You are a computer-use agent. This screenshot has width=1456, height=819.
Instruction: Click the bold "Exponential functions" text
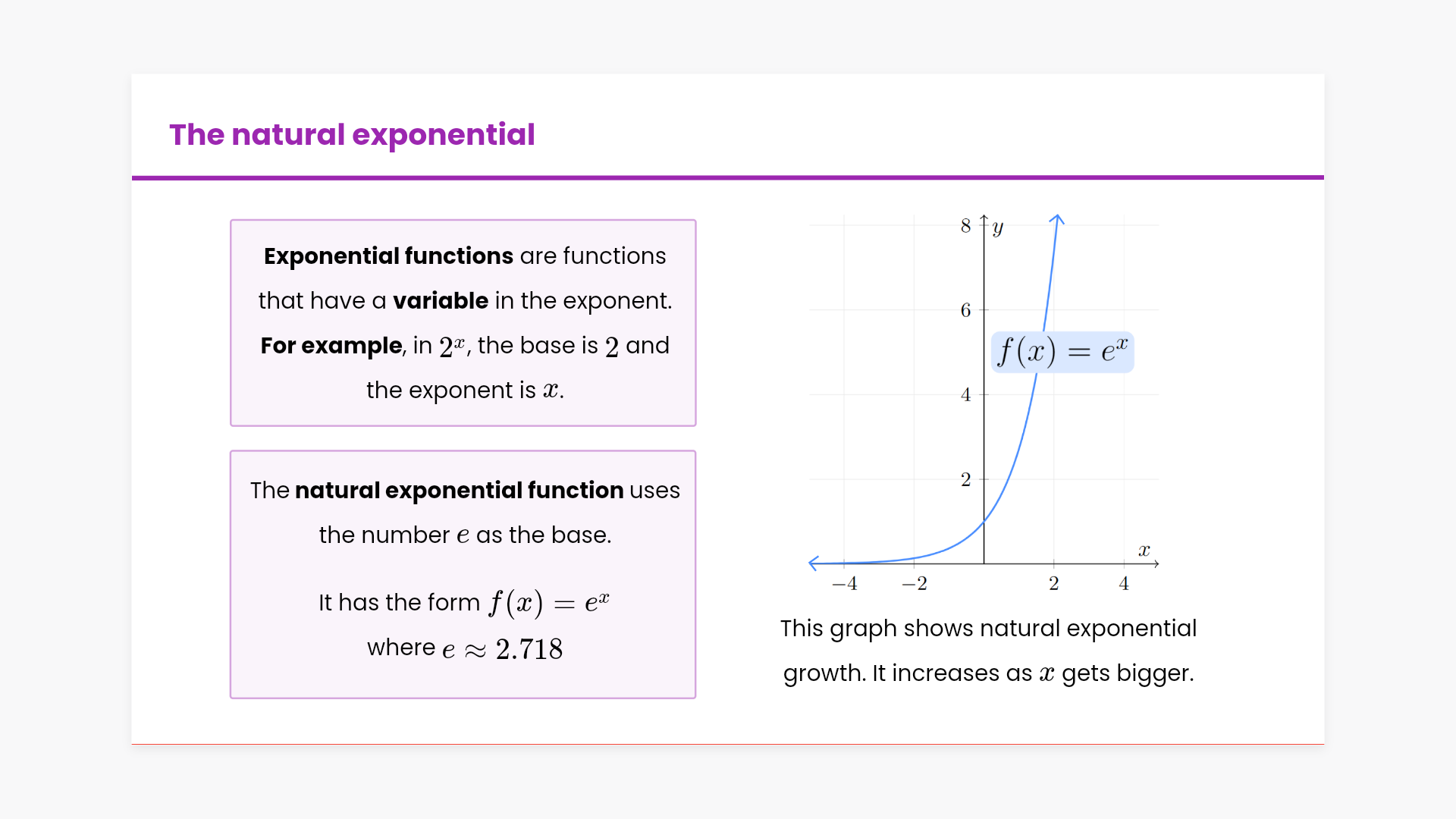click(x=388, y=256)
